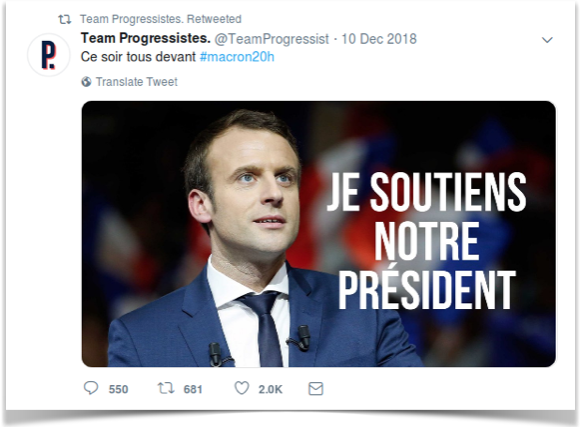Image resolution: width=584 pixels, height=427 pixels.
Task: Click the 'JE SOUTIENS NOTRE PRÉSIDENT' caption
Action: pyautogui.click(x=426, y=241)
